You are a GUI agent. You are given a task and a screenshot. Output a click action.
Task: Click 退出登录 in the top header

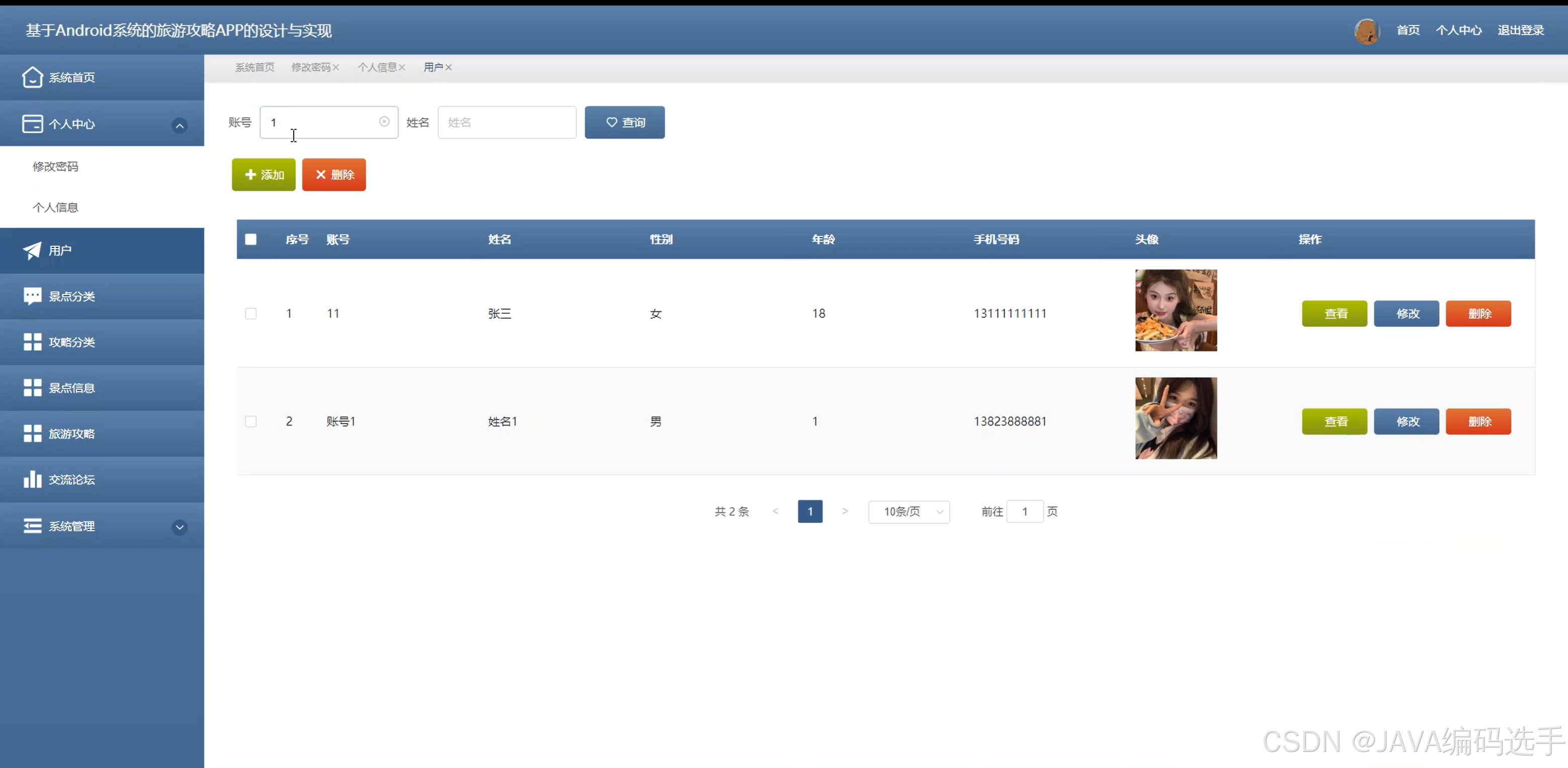pyautogui.click(x=1520, y=31)
